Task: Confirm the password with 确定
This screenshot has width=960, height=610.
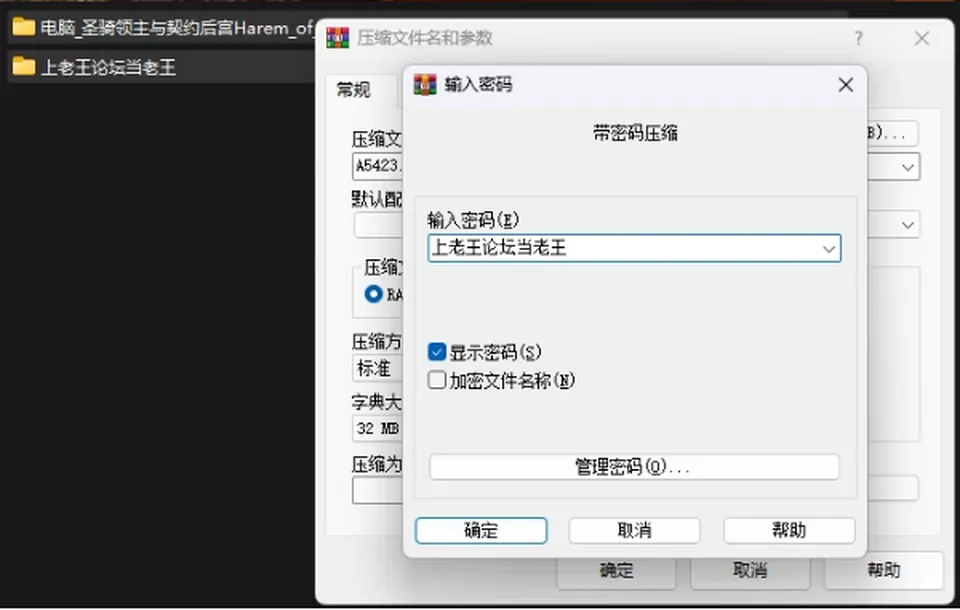Action: coord(481,530)
